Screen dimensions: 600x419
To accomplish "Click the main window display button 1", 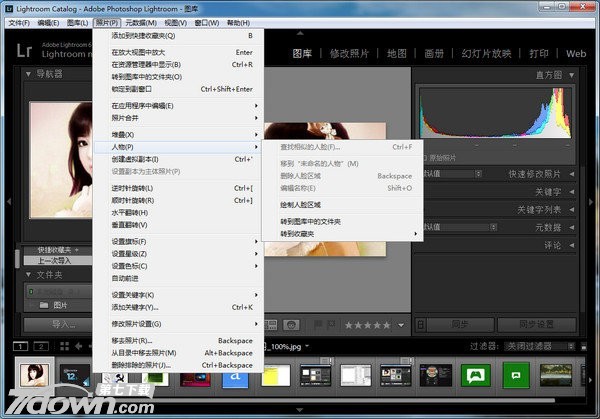I will point(21,345).
